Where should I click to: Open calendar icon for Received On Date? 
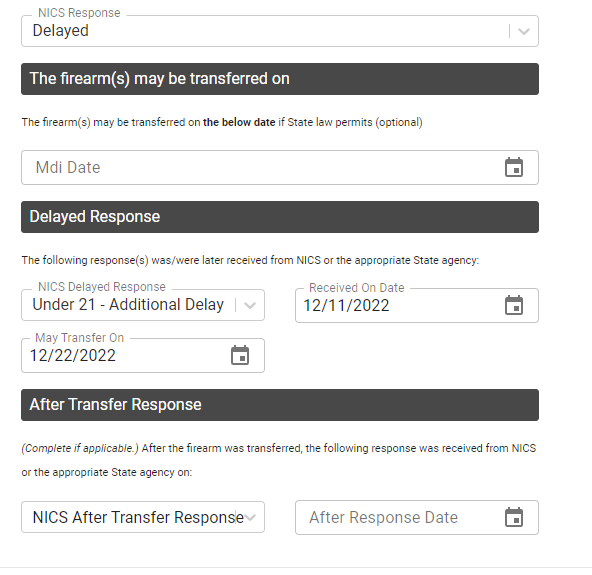point(514,305)
